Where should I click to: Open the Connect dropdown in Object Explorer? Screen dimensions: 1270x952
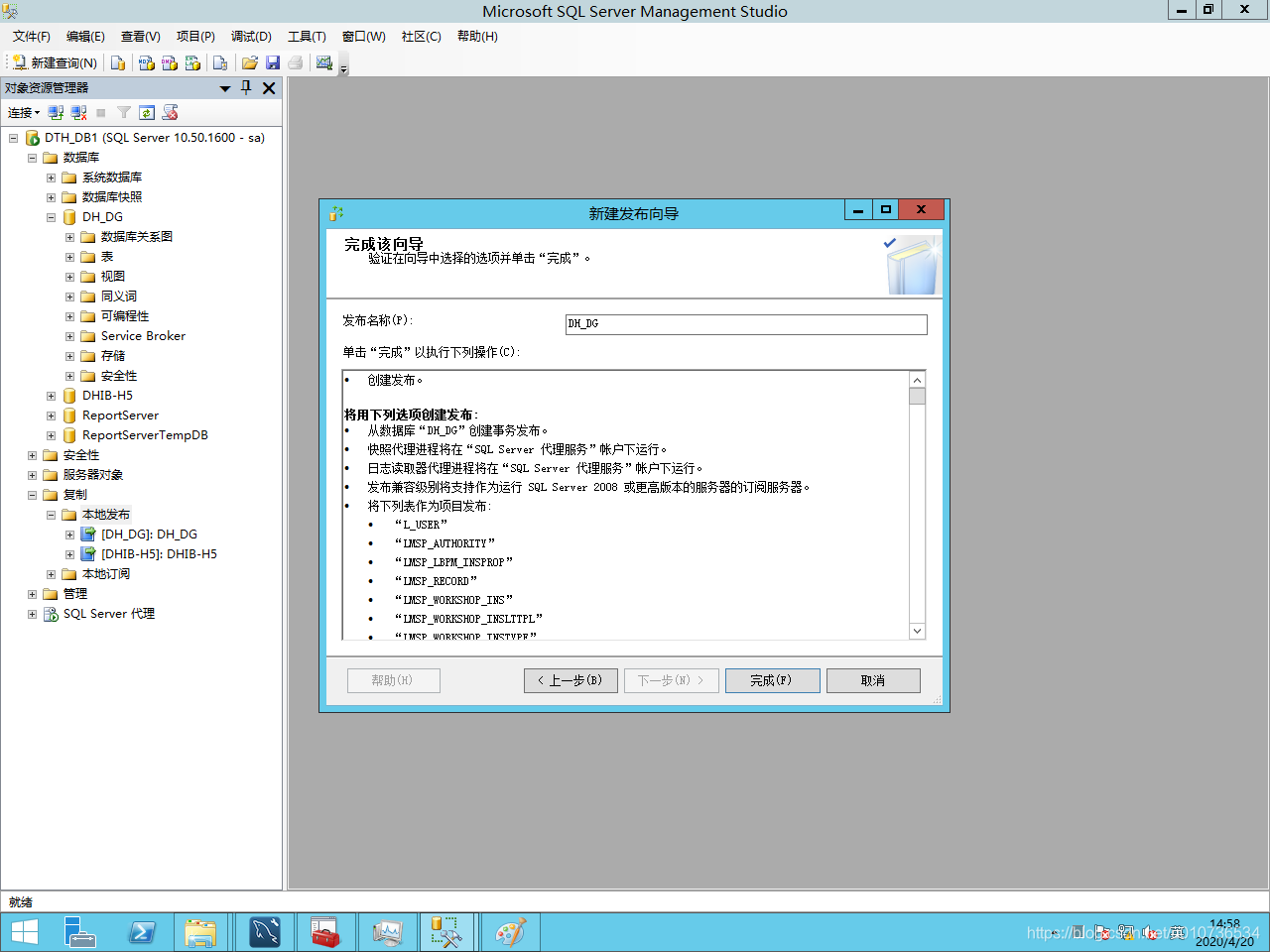[24, 113]
